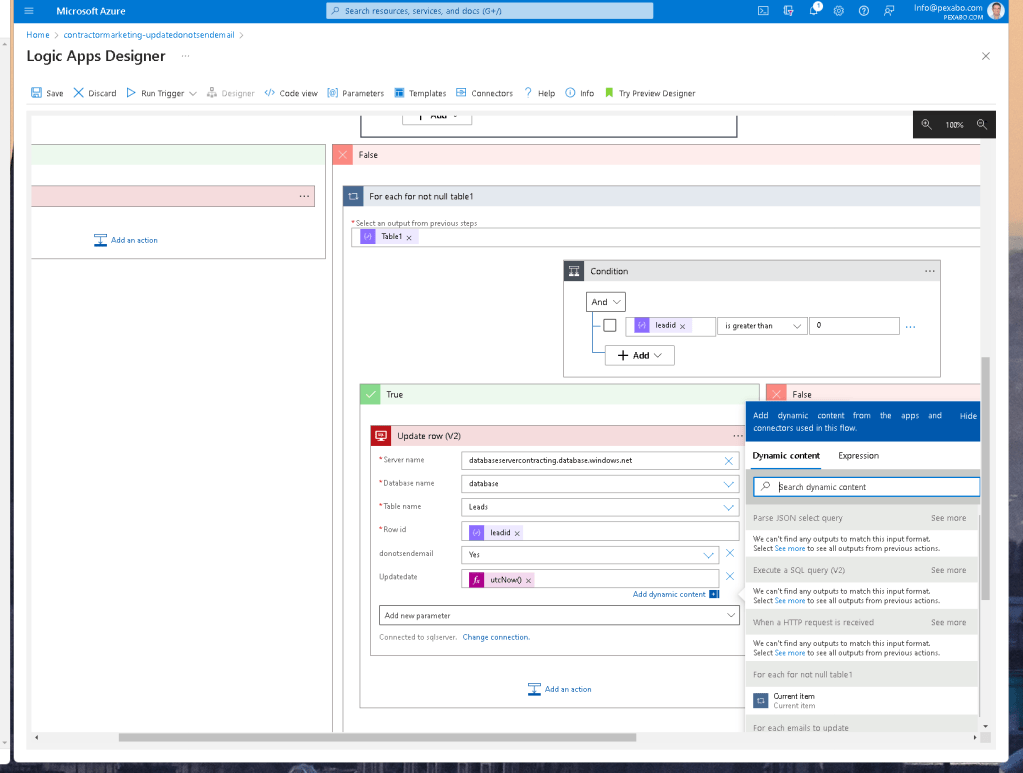Open directory and subscription filter icon
This screenshot has width=1023, height=773.
pos(788,11)
